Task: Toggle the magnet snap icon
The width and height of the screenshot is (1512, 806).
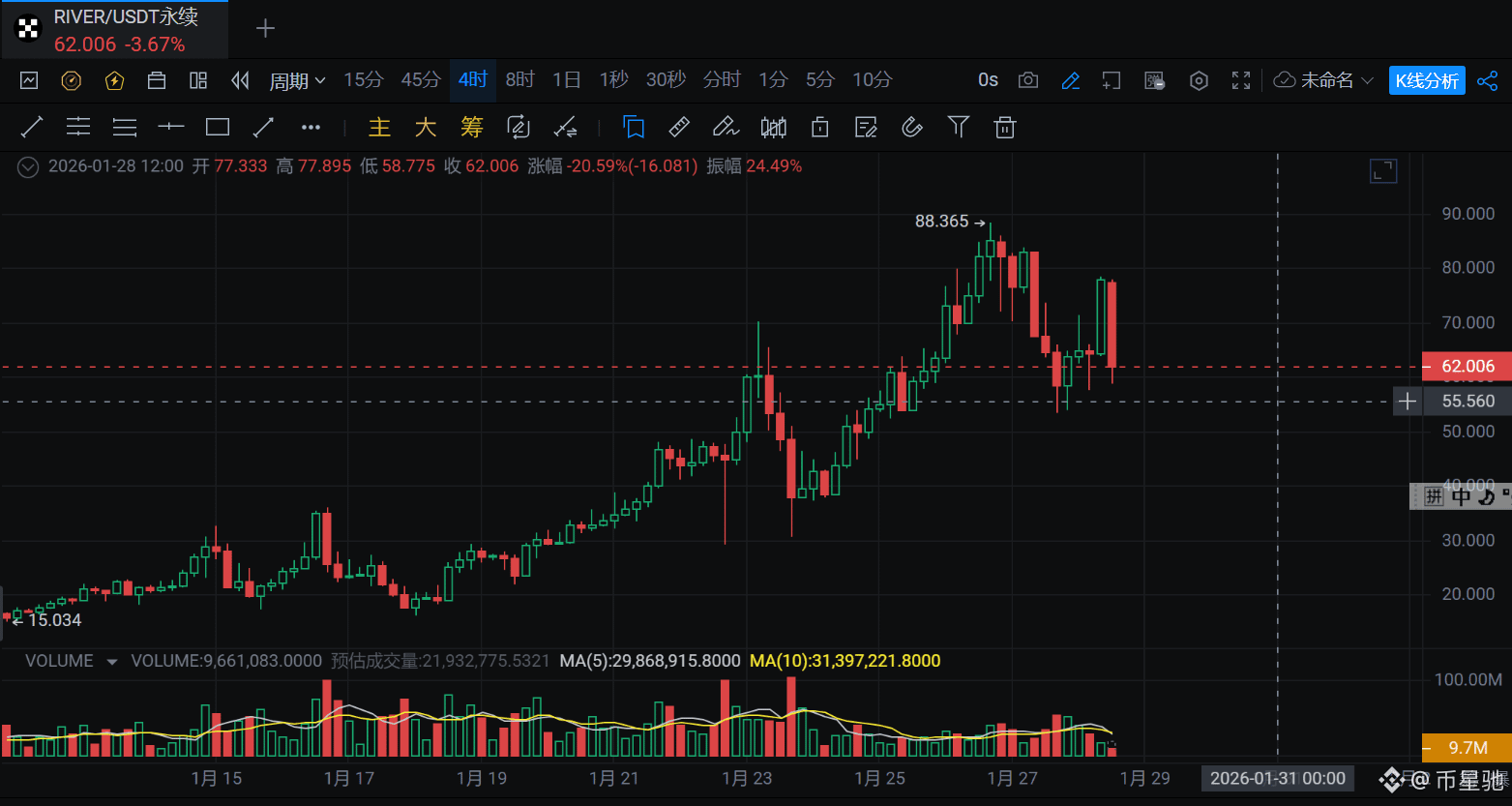Action: [912, 127]
